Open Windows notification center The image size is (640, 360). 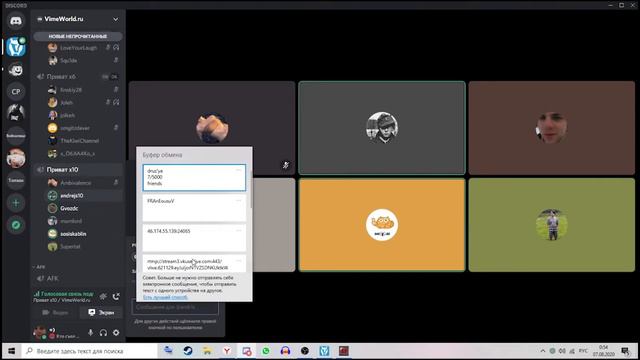tap(625, 351)
